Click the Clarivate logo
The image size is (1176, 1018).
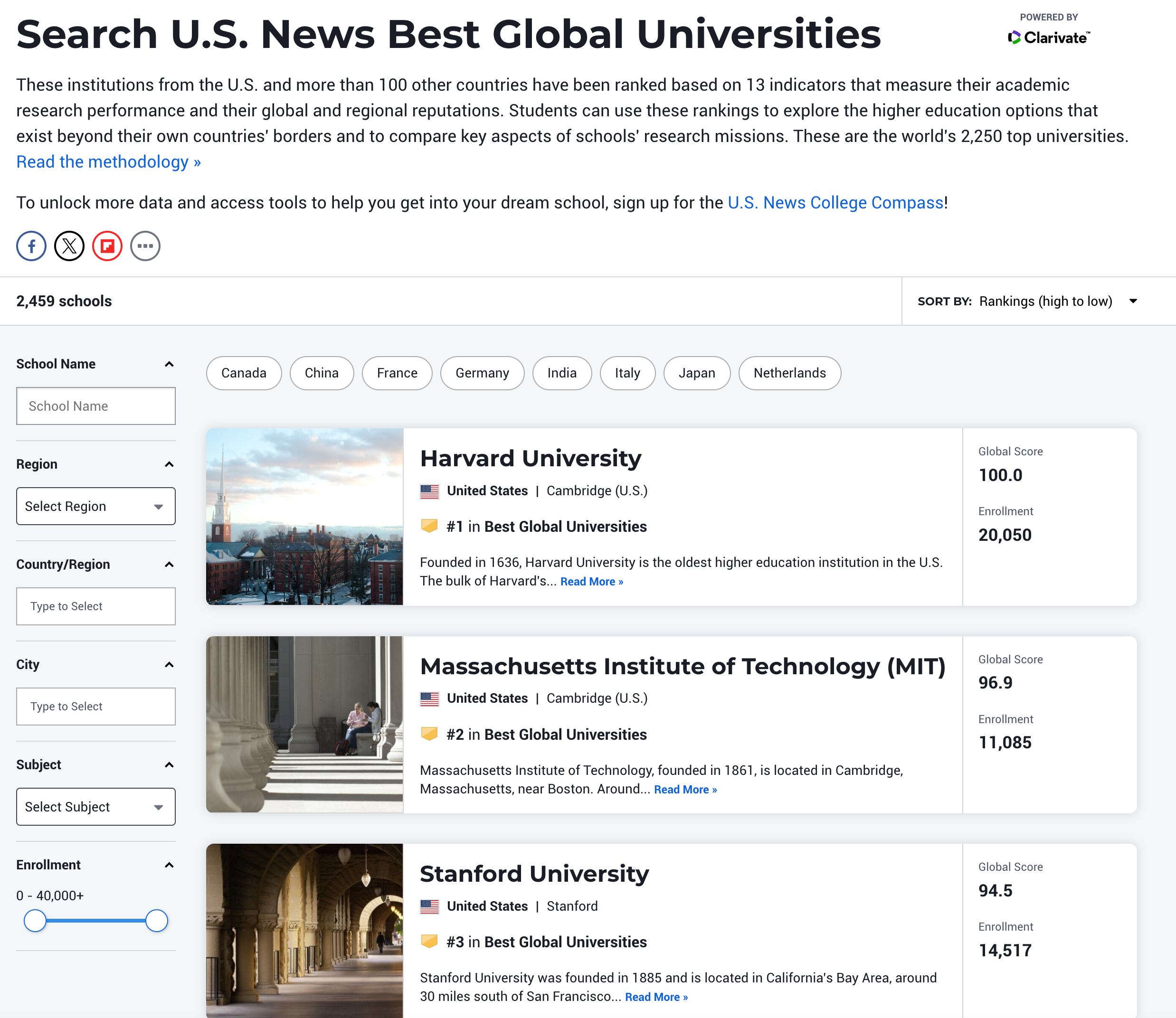click(1049, 38)
